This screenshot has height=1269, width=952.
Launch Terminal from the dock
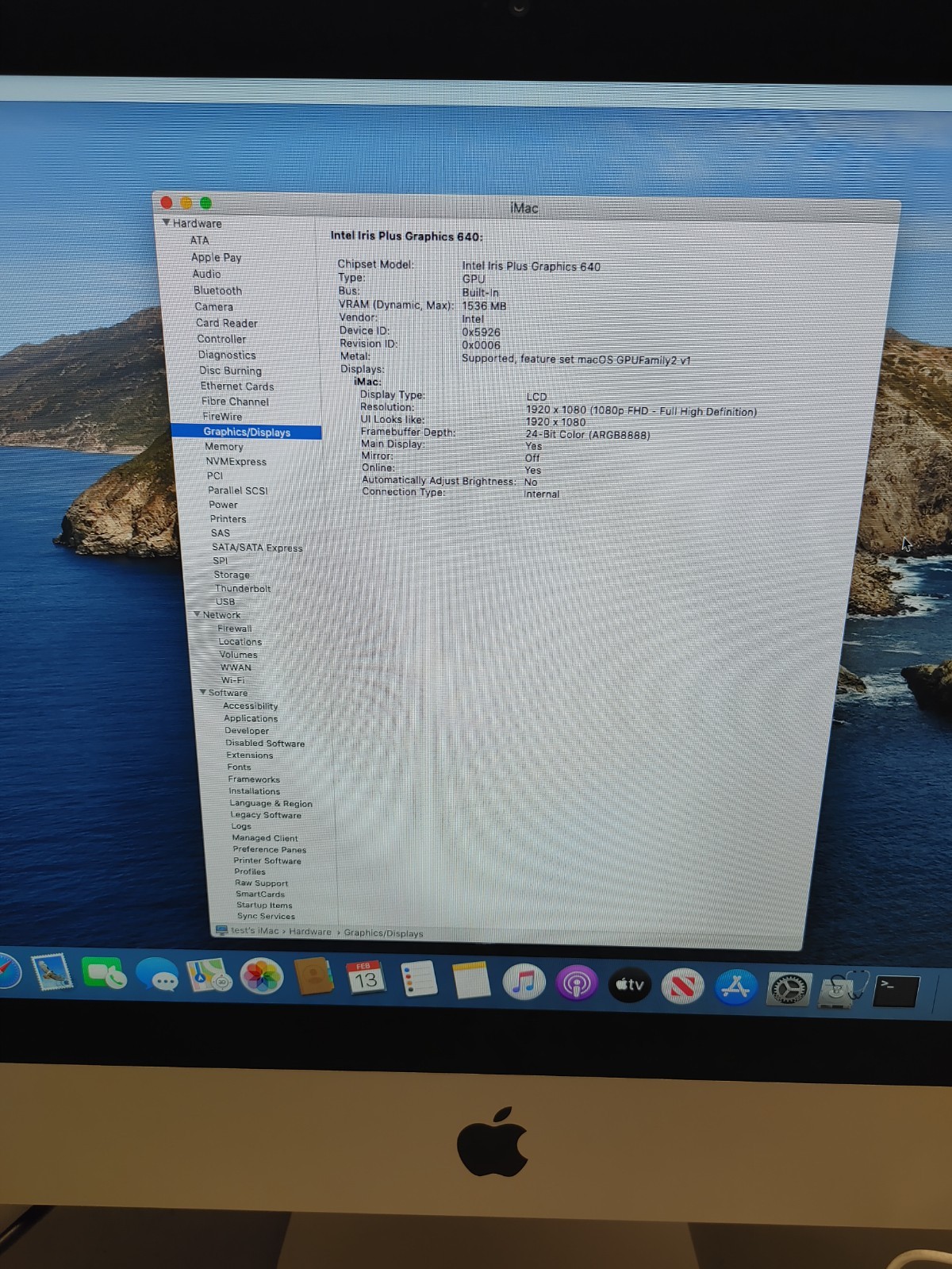[x=896, y=990]
